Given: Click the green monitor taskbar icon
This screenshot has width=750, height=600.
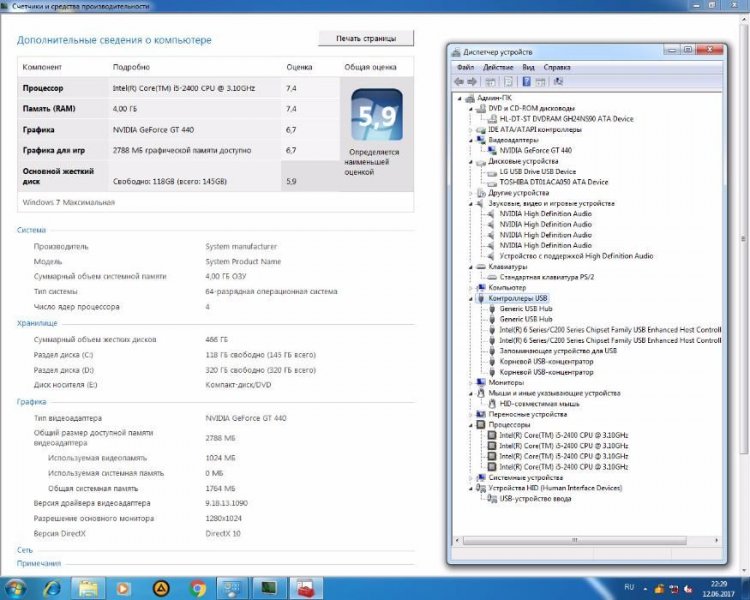Looking at the screenshot, I should coord(269,588).
